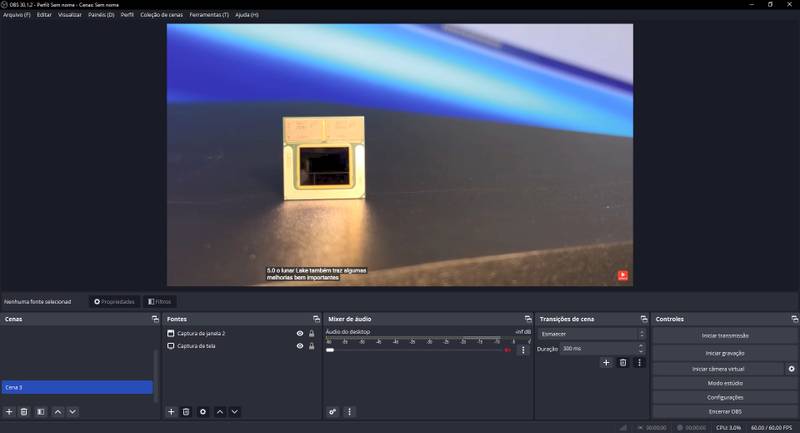
Task: Open Ferramentas menu
Action: click(209, 15)
